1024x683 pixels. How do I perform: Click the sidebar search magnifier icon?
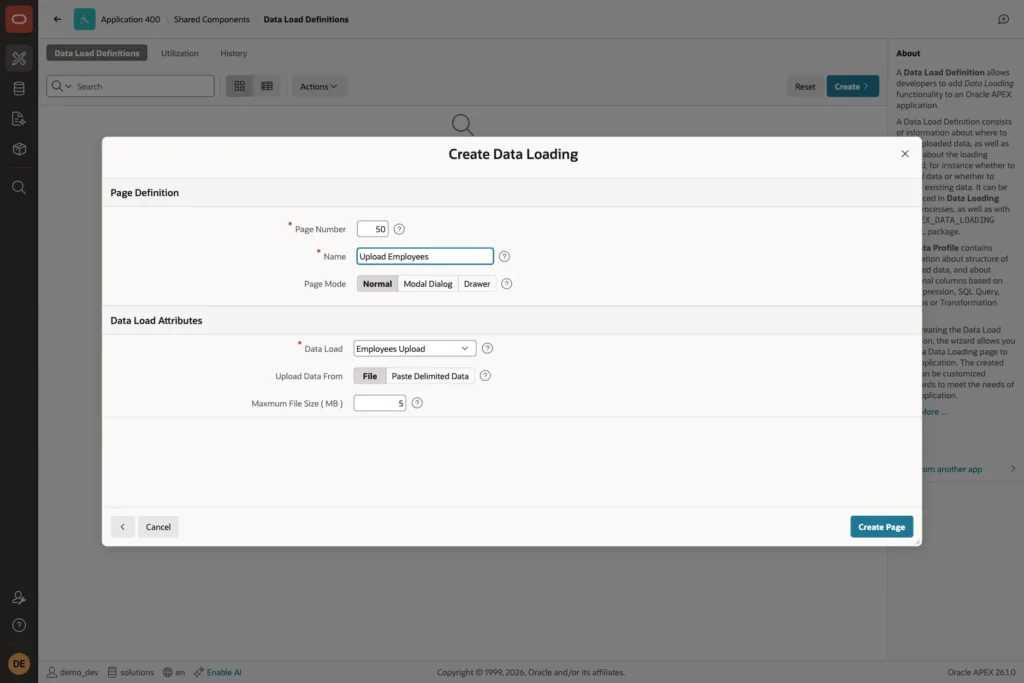pos(19,187)
